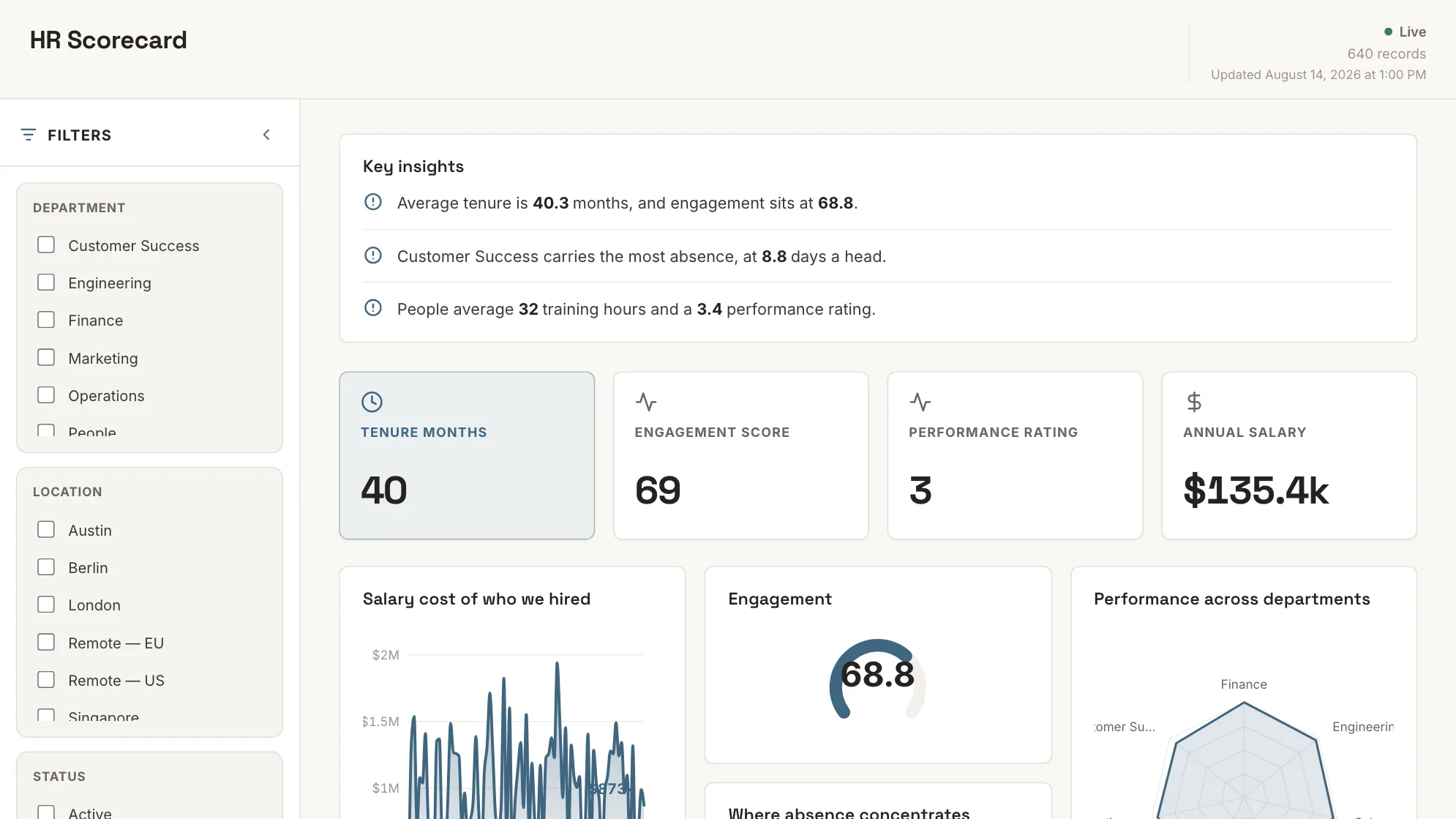Click the pulse icon on Engagement Score card

[646, 402]
